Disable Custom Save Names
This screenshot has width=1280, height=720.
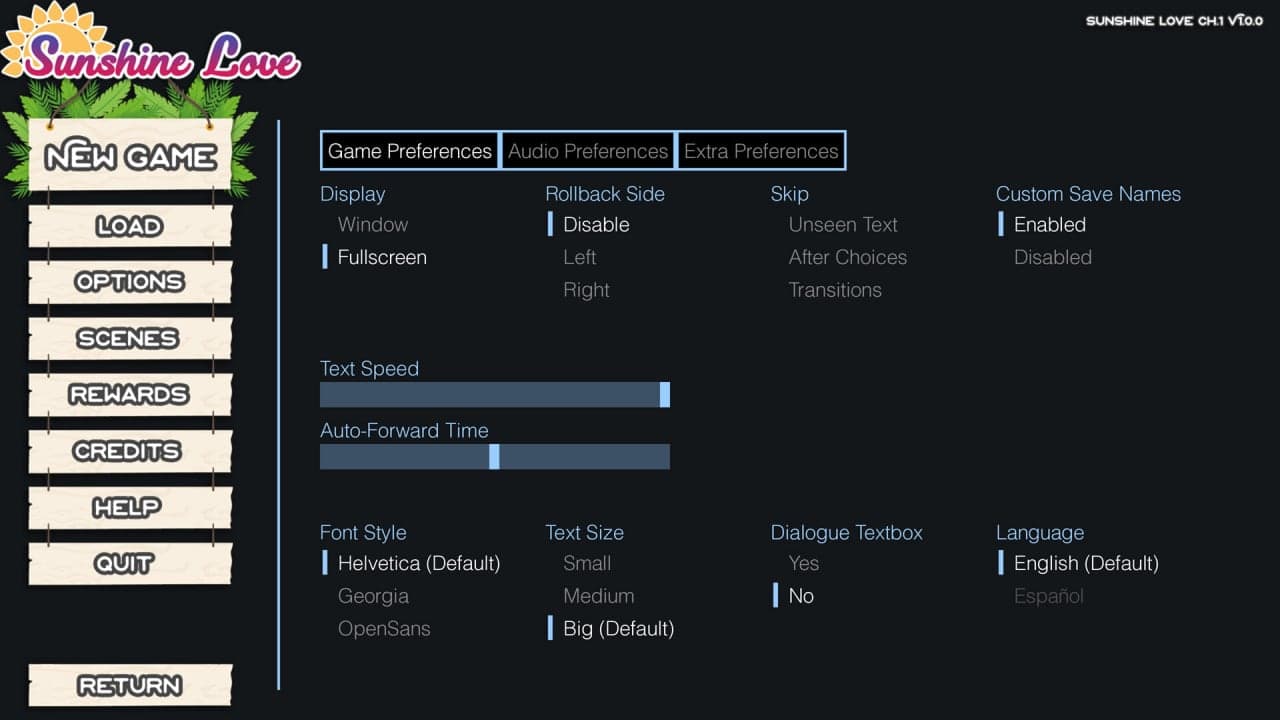(1052, 257)
